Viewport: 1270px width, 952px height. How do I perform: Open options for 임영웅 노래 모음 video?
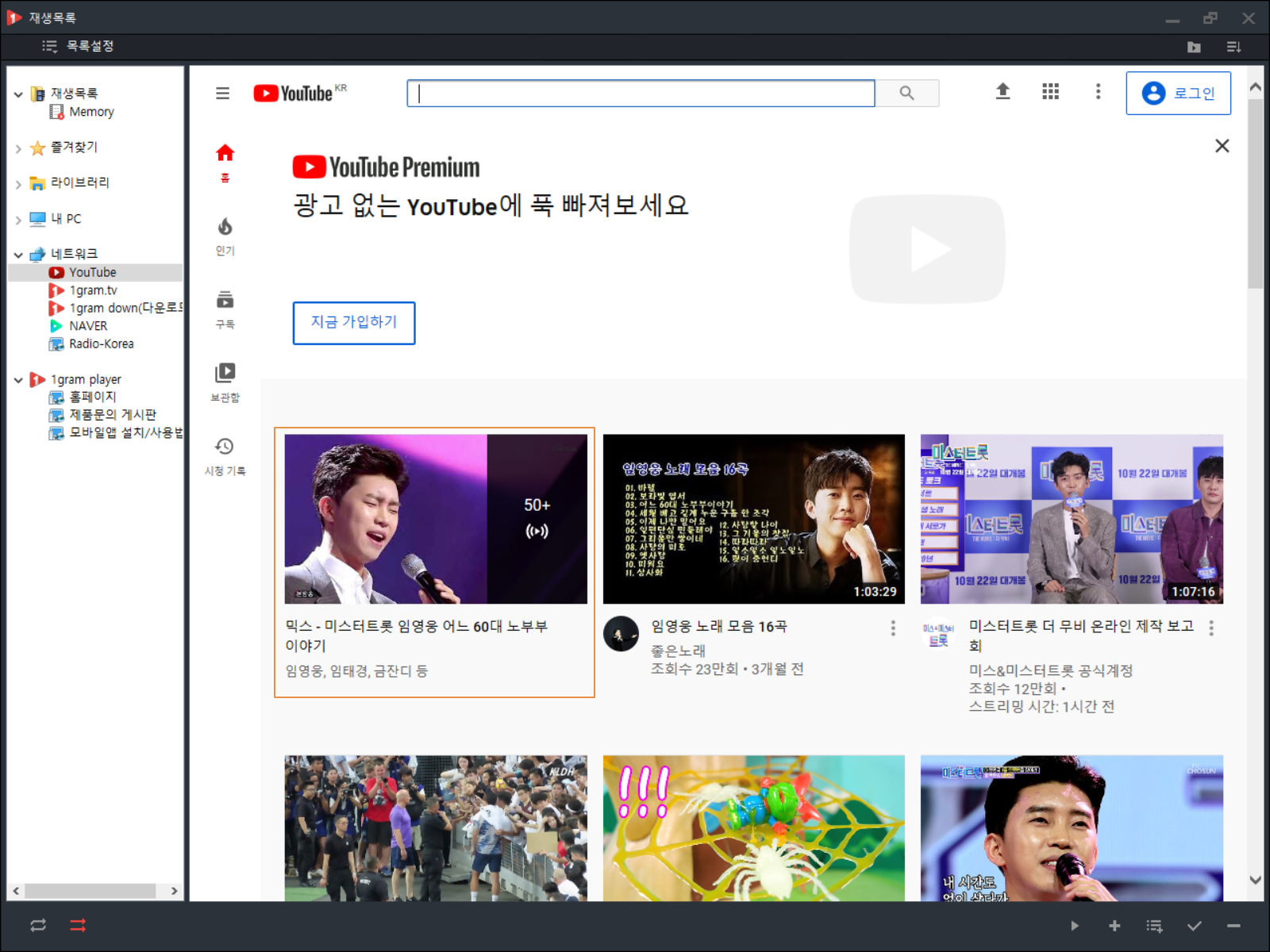[x=893, y=628]
